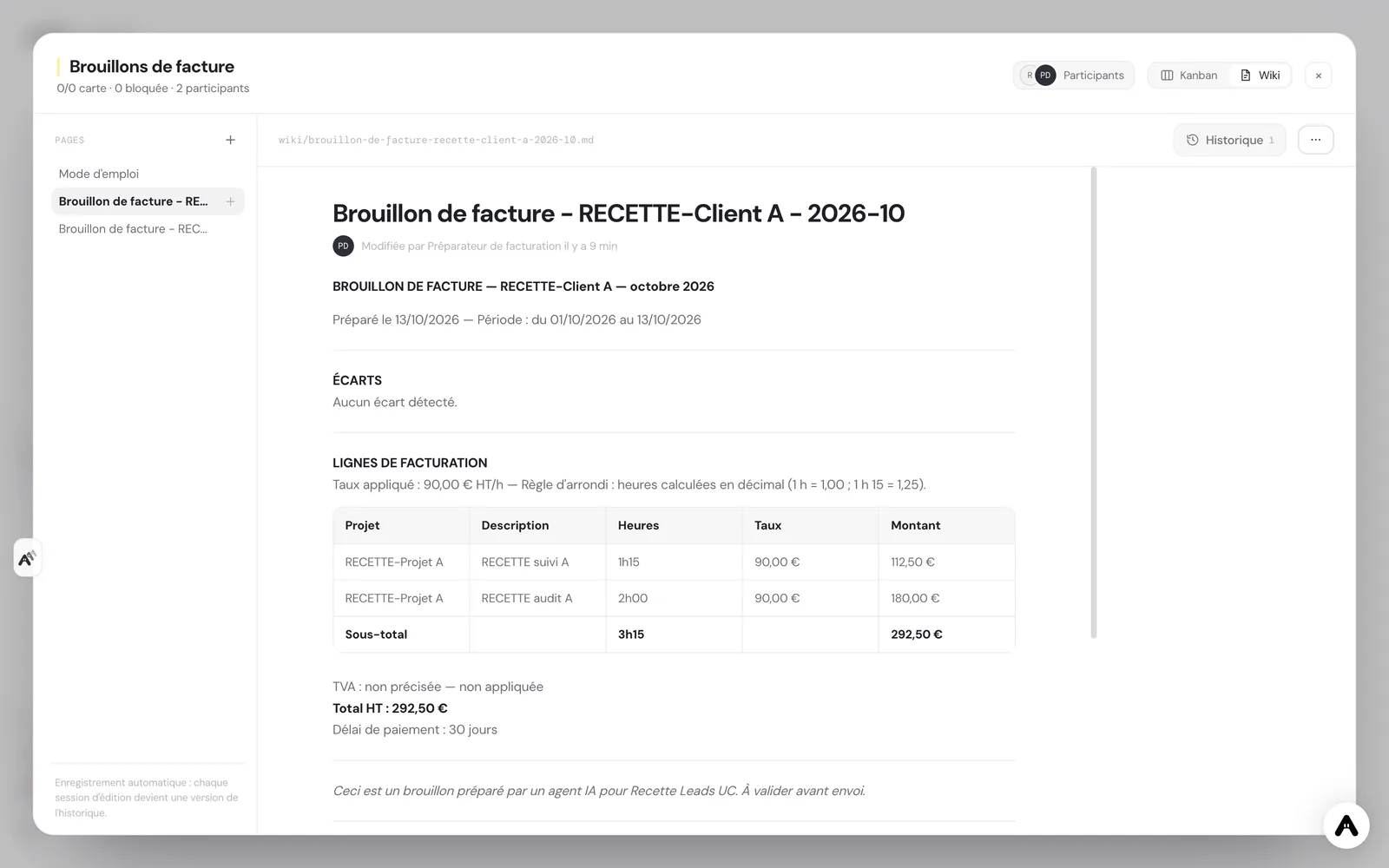The height and width of the screenshot is (868, 1389).
Task: Click the small logo tab on left edge
Action: (27, 558)
